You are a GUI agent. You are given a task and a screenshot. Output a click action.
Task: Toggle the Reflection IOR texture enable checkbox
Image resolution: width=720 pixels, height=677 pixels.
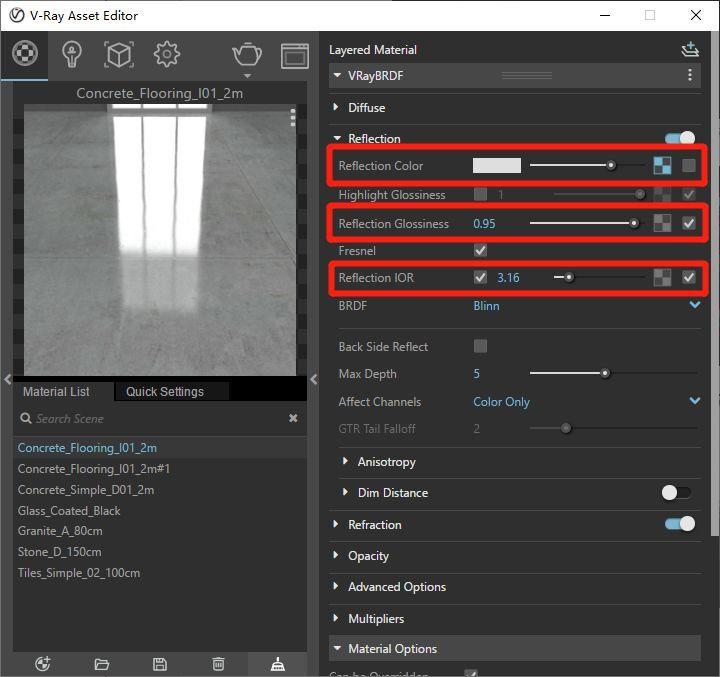point(689,277)
